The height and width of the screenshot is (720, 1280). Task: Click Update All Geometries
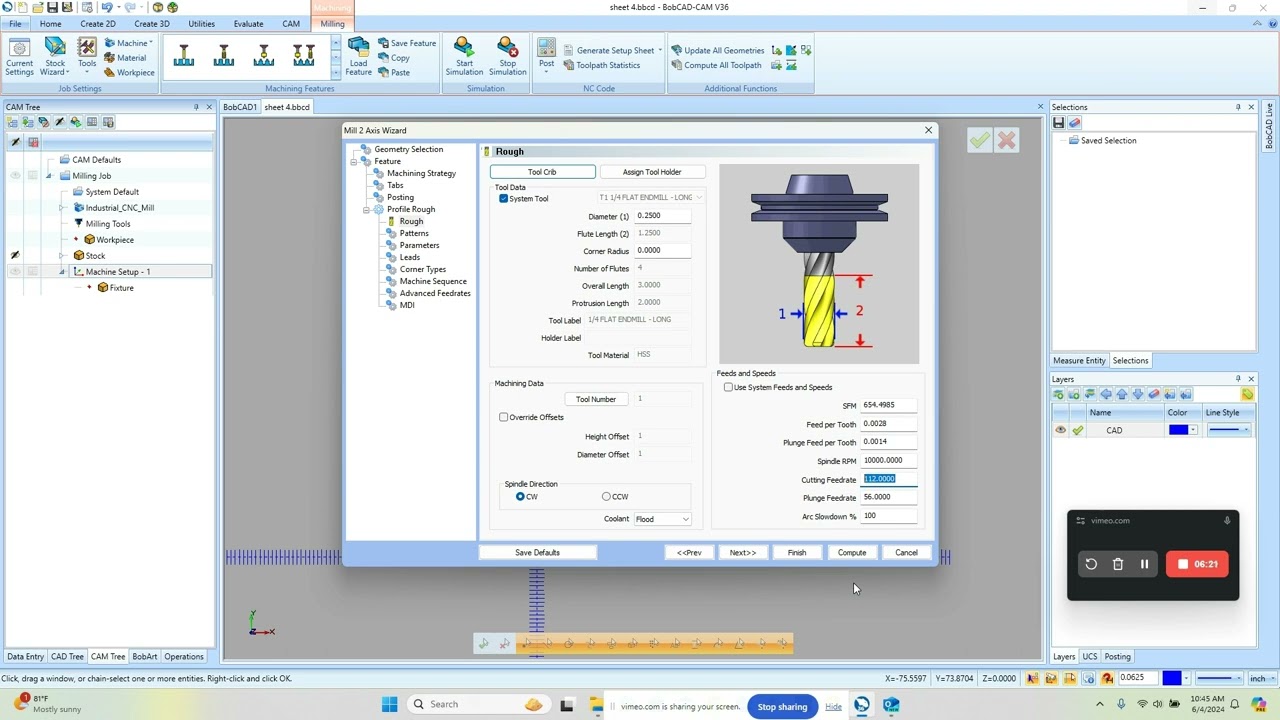717,50
